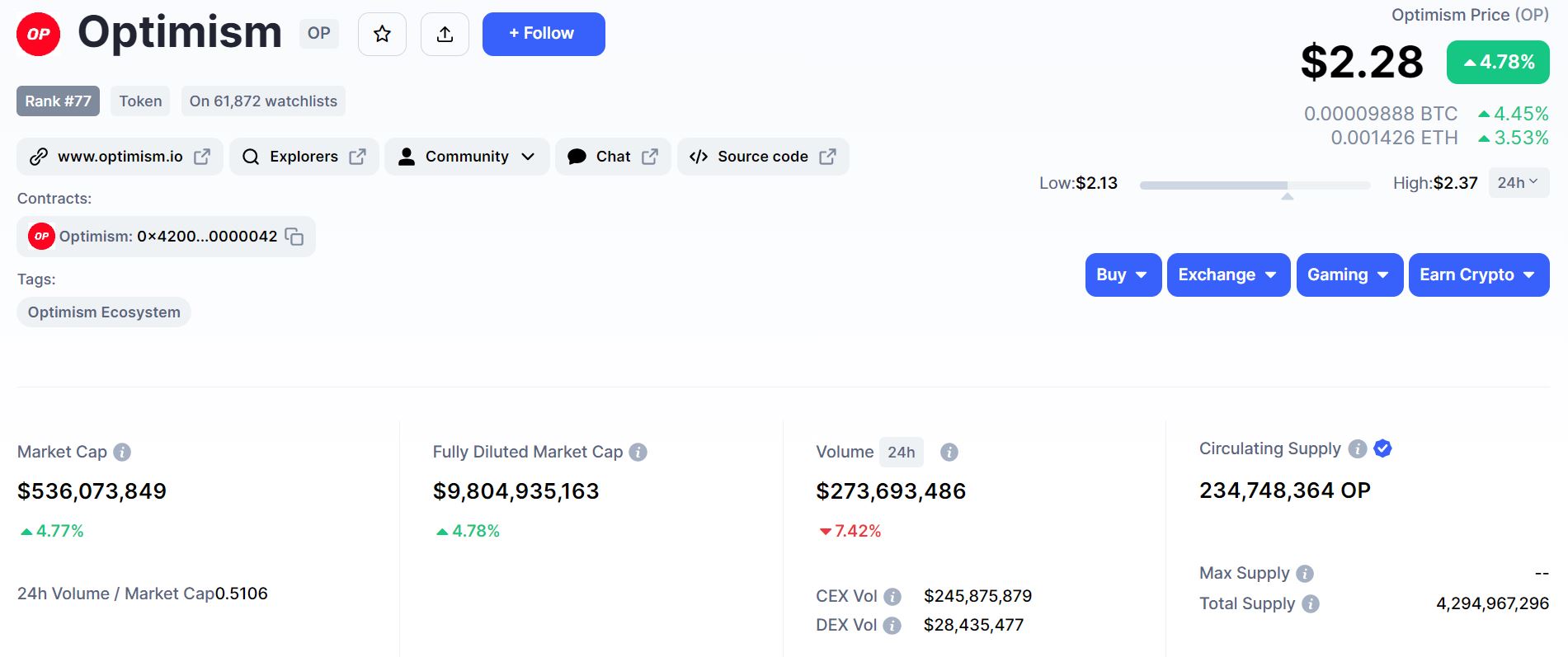The image size is (1568, 657).
Task: Click the 4.78% price change badge
Action: pyautogui.click(x=1498, y=62)
